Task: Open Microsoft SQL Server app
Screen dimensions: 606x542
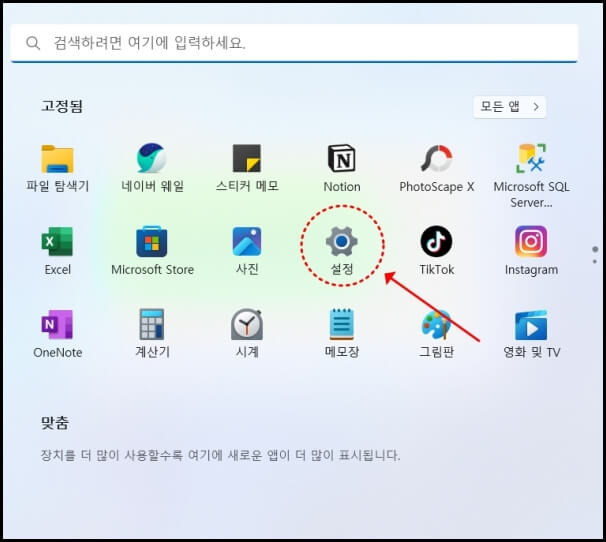Action: [531, 176]
